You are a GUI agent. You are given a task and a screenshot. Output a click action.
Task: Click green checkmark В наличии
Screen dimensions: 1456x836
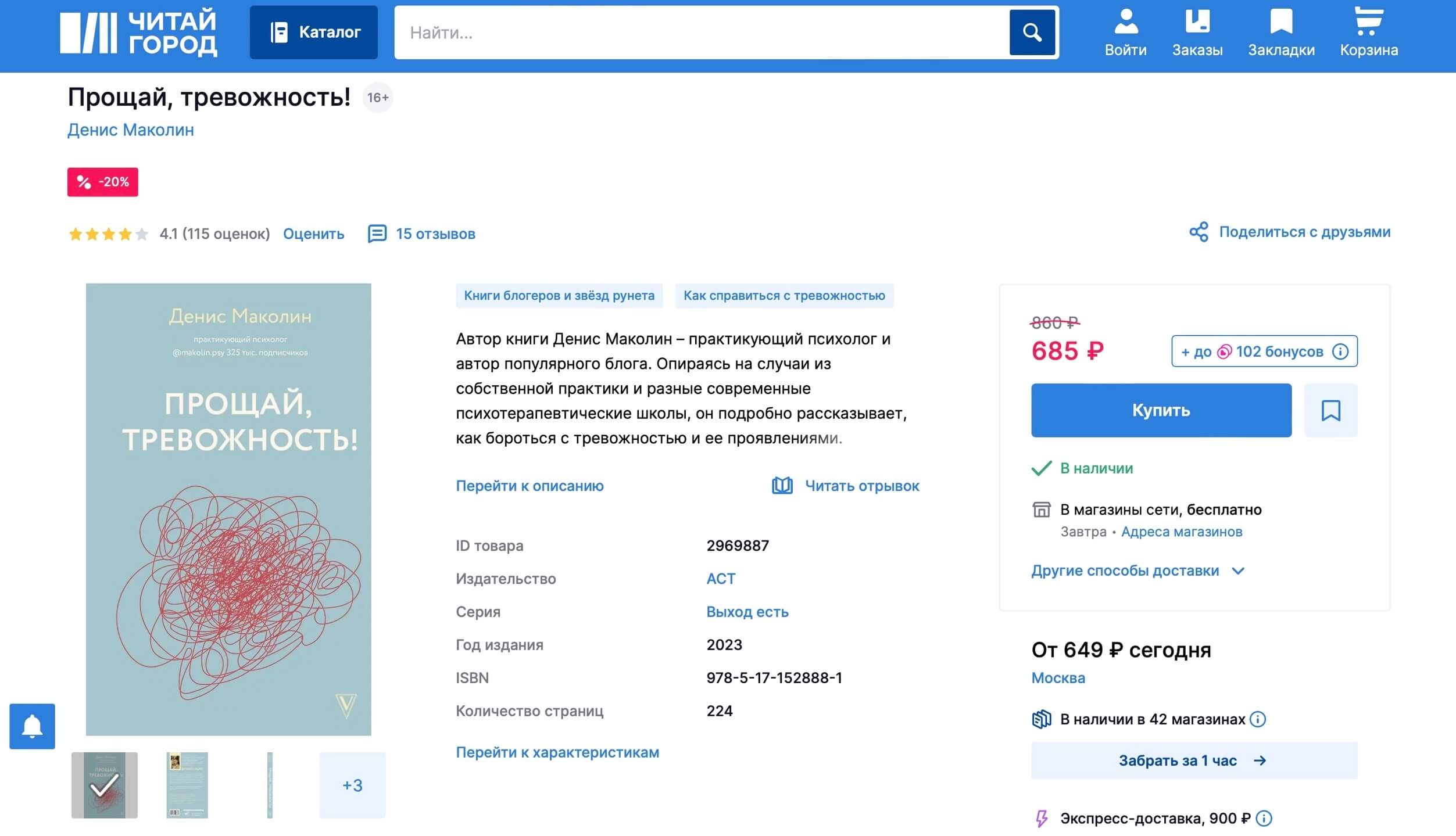click(x=1042, y=468)
